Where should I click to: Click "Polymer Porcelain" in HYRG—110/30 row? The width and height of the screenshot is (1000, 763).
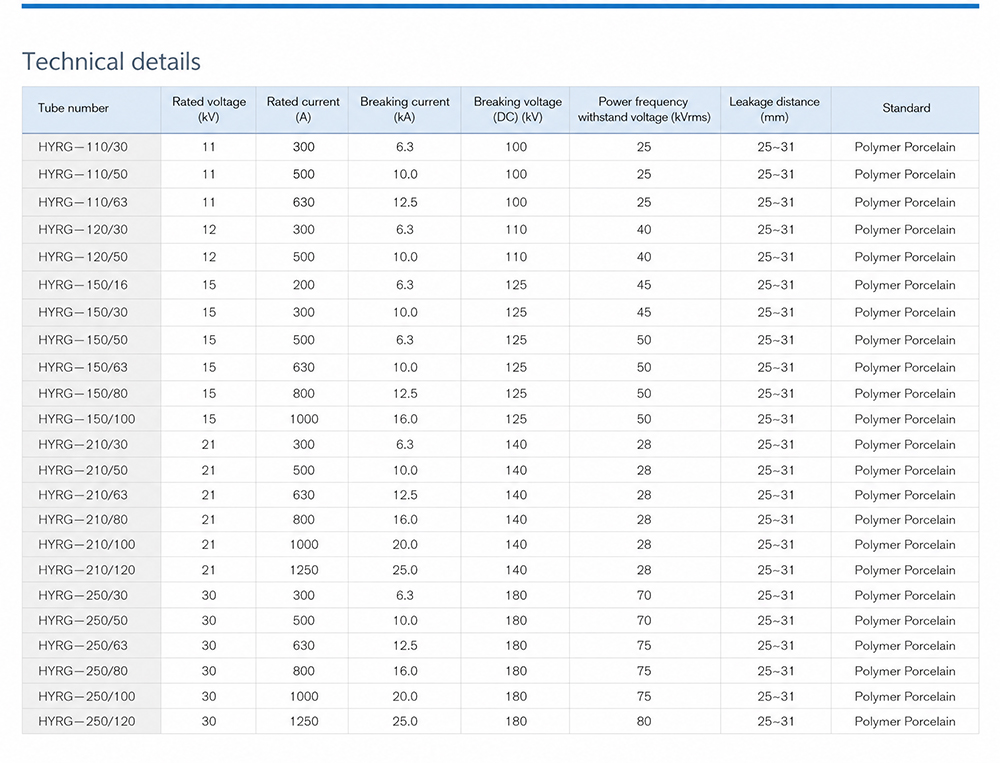tap(905, 147)
